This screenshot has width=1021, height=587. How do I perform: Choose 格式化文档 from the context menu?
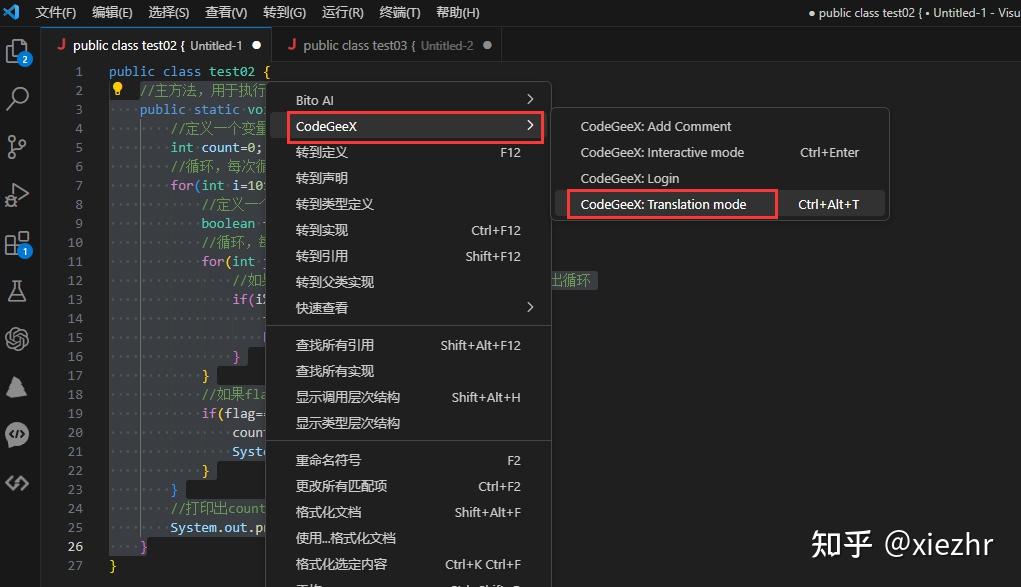409,512
